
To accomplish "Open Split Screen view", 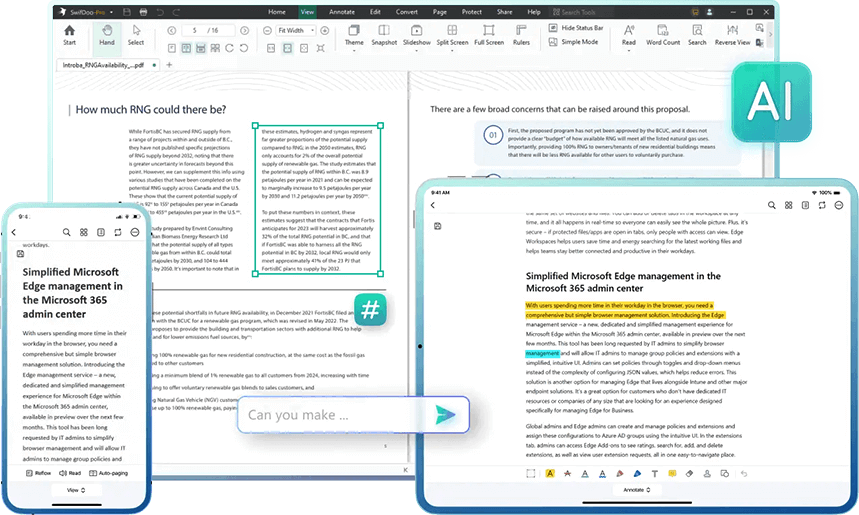I will point(452,35).
